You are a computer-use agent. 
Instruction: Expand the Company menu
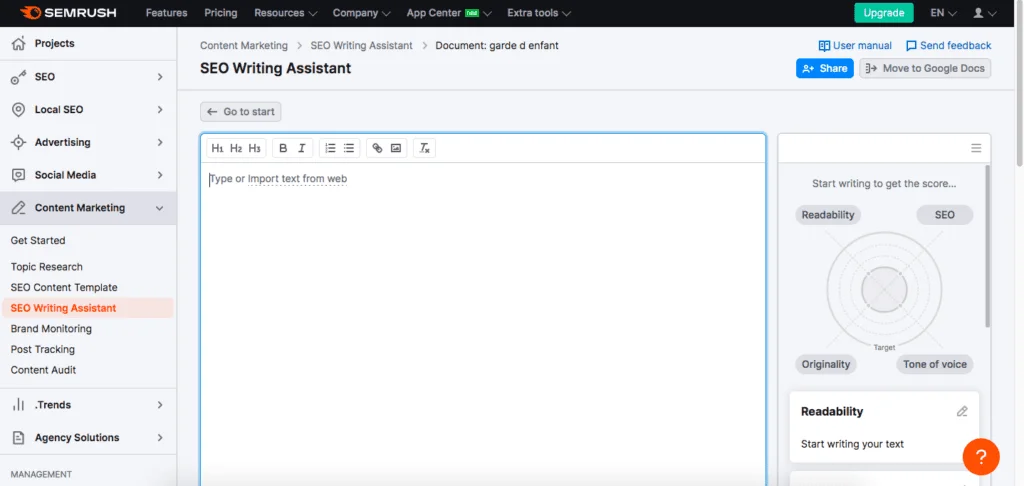pyautogui.click(x=362, y=13)
